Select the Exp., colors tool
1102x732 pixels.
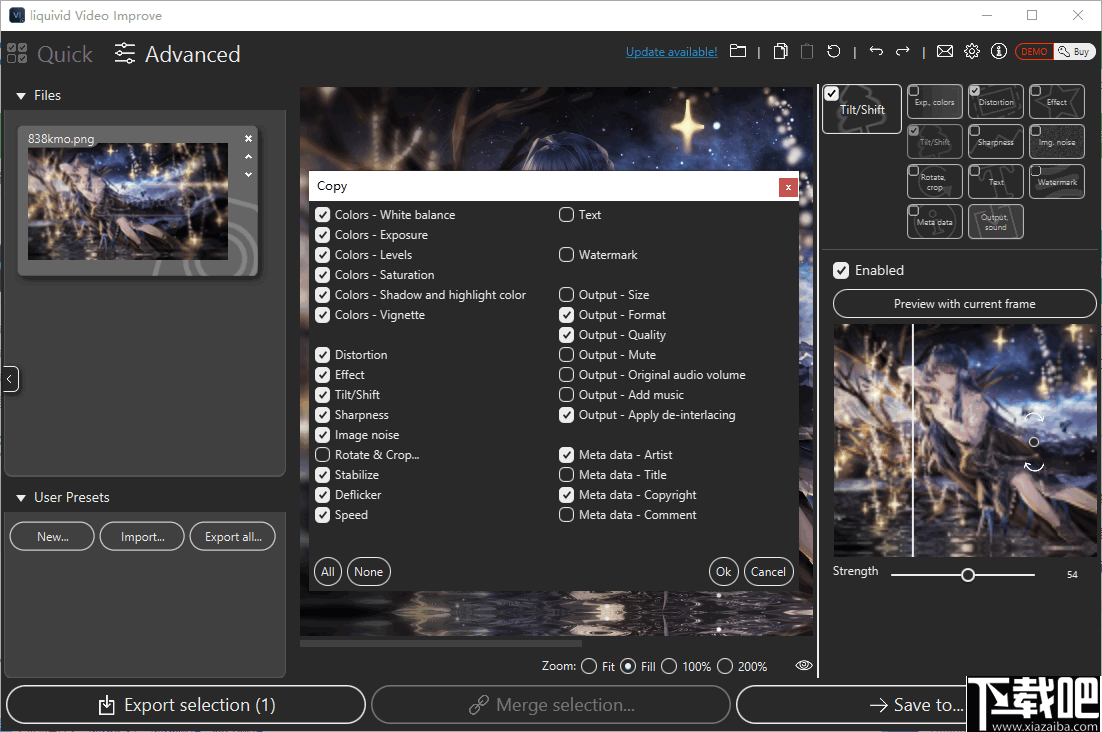pos(934,101)
